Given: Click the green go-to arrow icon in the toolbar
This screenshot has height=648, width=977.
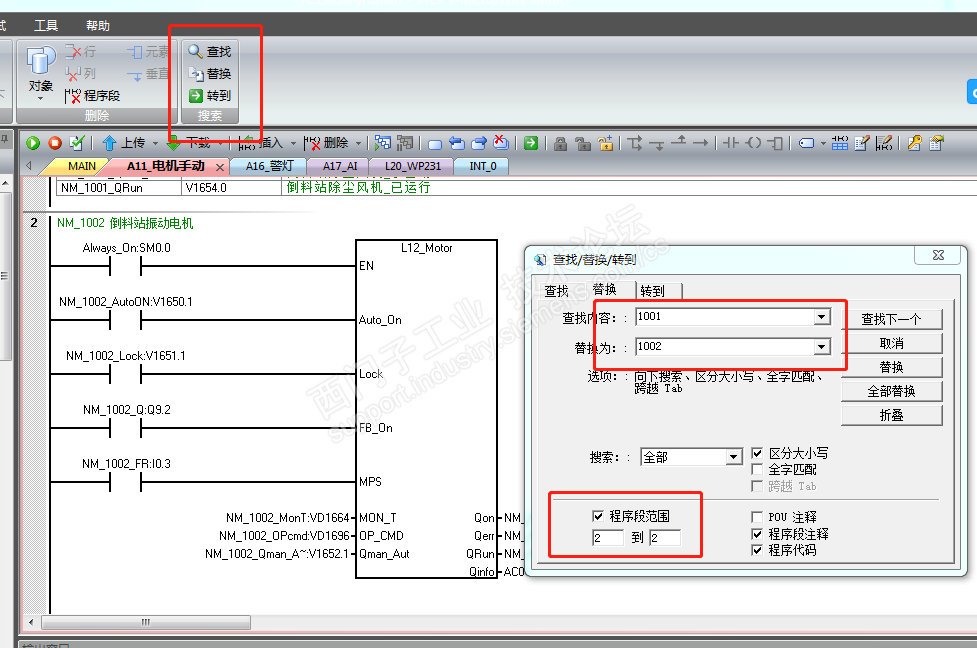Looking at the screenshot, I should 530,143.
